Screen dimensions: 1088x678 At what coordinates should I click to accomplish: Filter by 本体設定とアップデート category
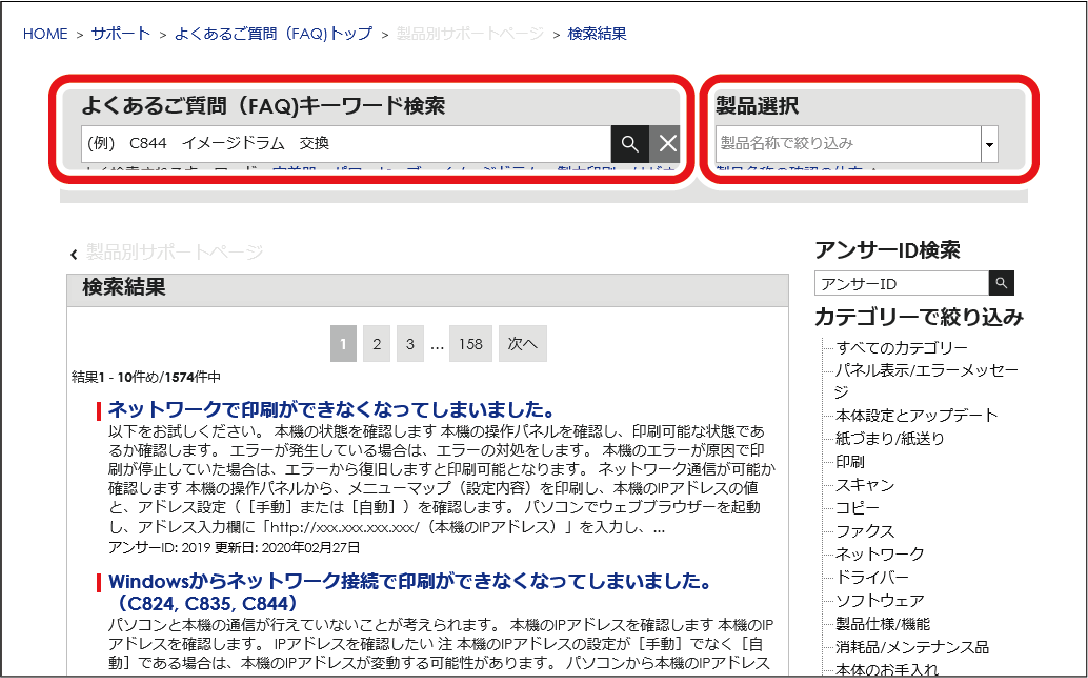pyautogui.click(x=916, y=416)
